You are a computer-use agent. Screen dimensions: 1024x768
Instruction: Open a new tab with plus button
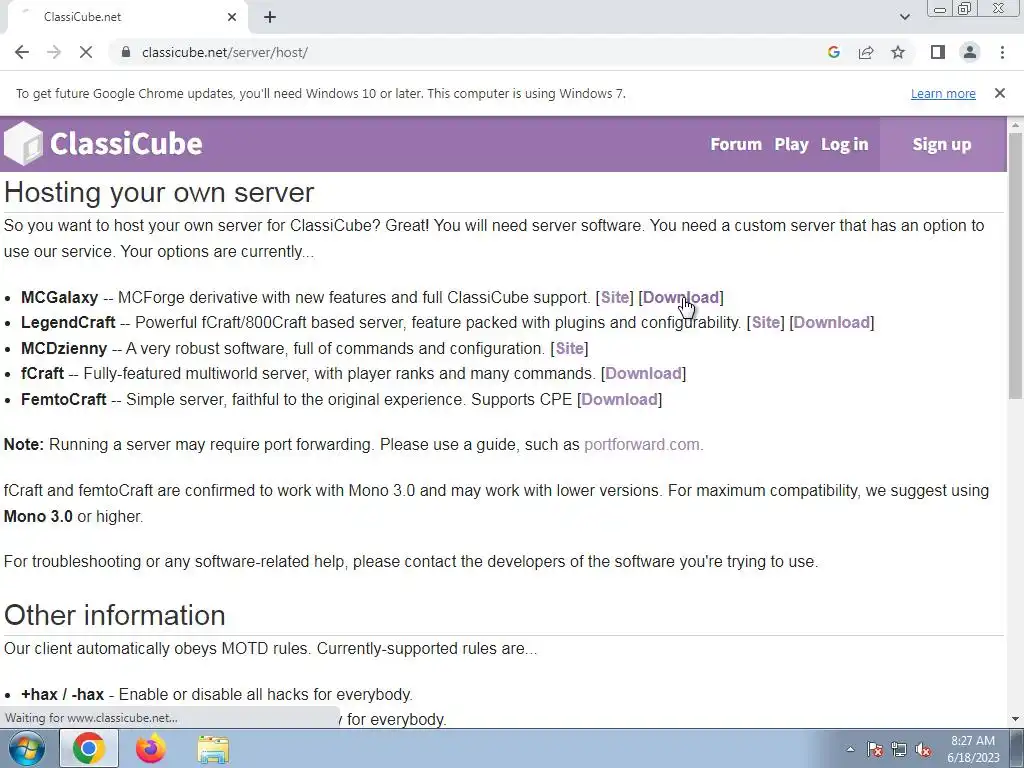click(270, 17)
